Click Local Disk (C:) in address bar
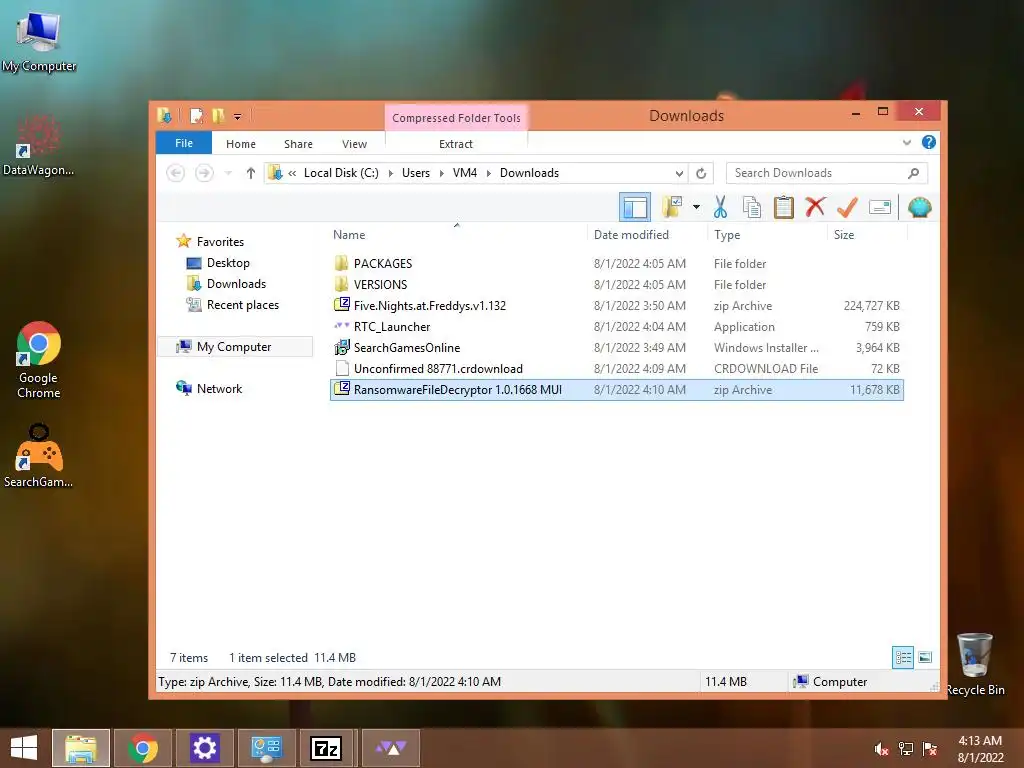 341,173
